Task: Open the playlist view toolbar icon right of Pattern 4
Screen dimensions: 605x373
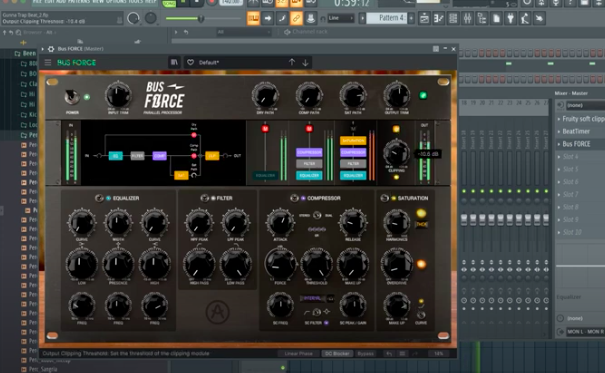Action: [x=424, y=18]
